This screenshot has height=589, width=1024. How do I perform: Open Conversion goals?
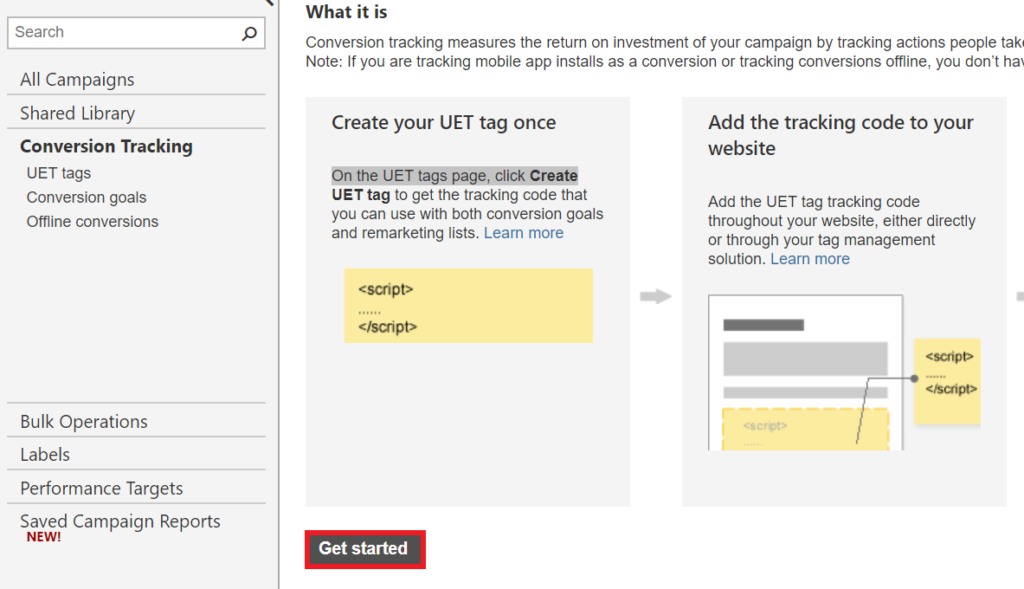click(86, 197)
